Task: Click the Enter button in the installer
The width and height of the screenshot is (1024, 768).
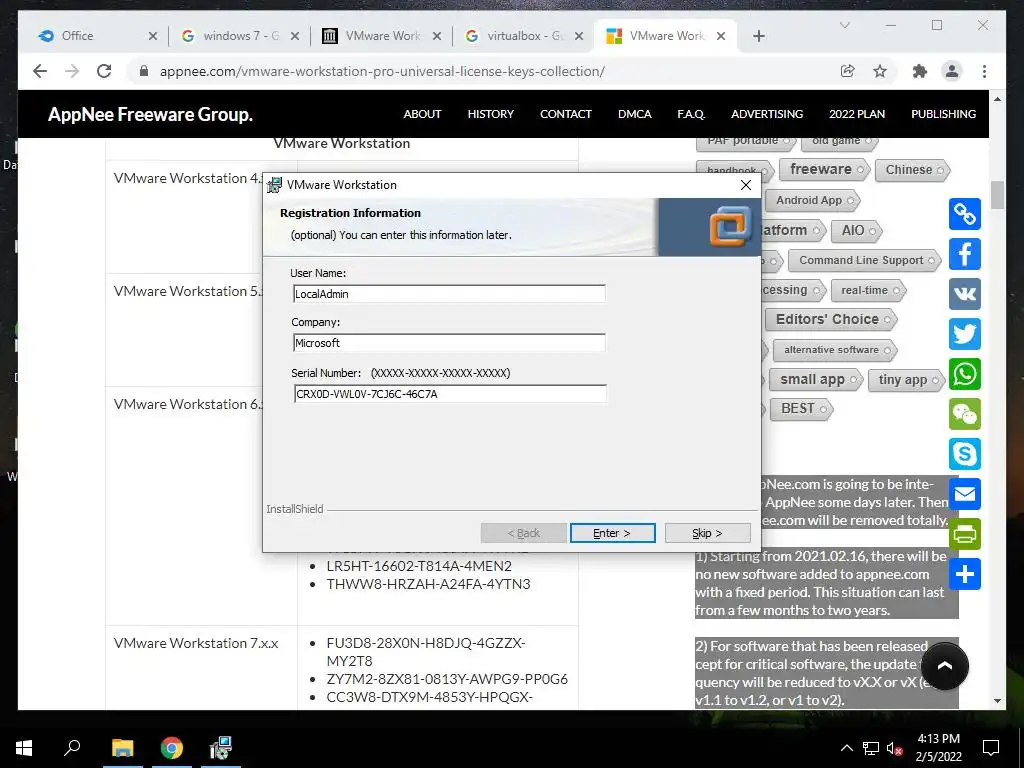Action: click(x=612, y=533)
